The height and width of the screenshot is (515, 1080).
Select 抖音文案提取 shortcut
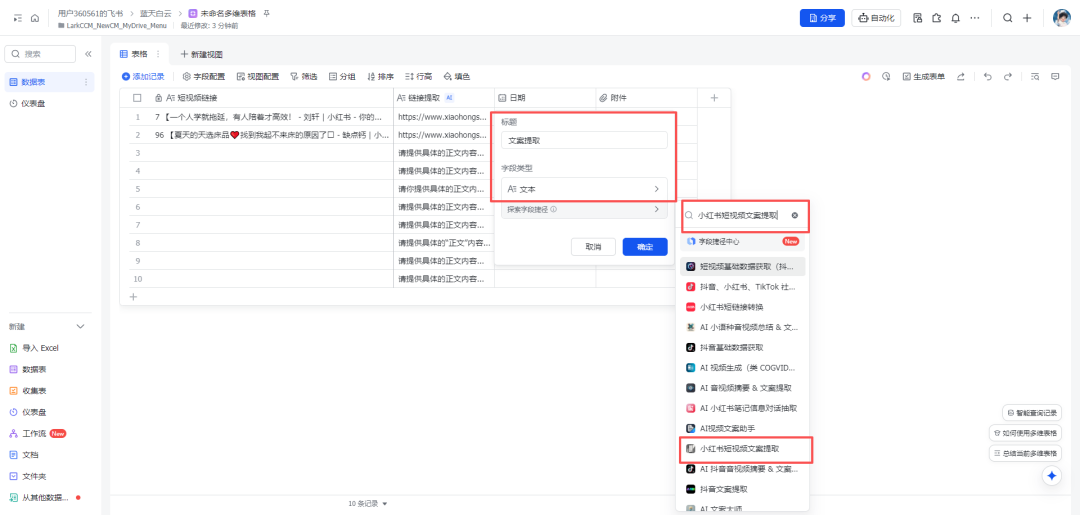click(743, 489)
